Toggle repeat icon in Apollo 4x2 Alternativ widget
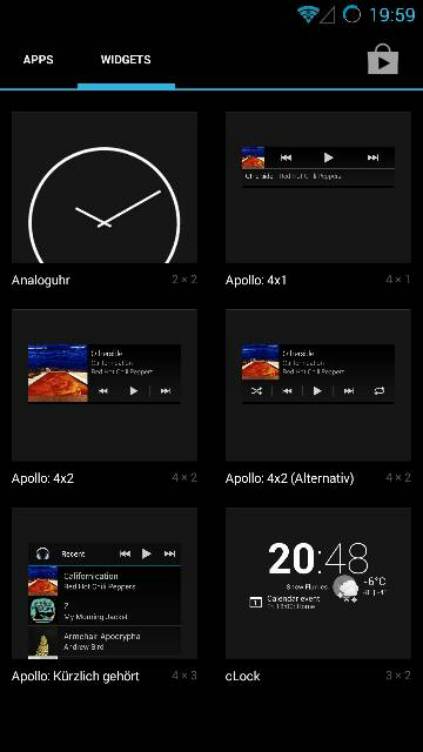This screenshot has width=423, height=752. (x=379, y=391)
